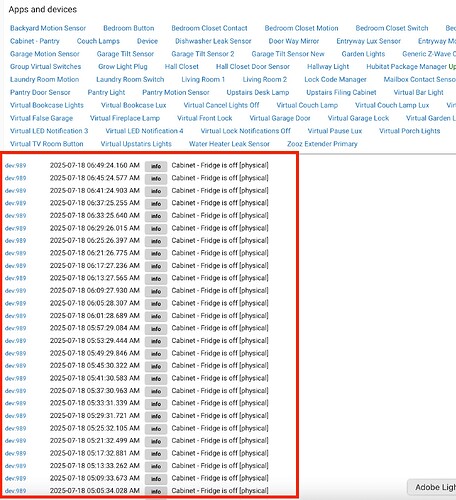Select Lock Code Manager link
This screenshot has width=456, height=500.
pyautogui.click(x=335, y=80)
